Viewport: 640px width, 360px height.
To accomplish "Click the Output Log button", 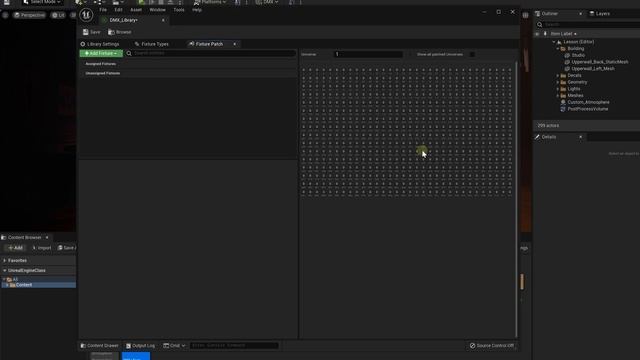I will (140, 346).
